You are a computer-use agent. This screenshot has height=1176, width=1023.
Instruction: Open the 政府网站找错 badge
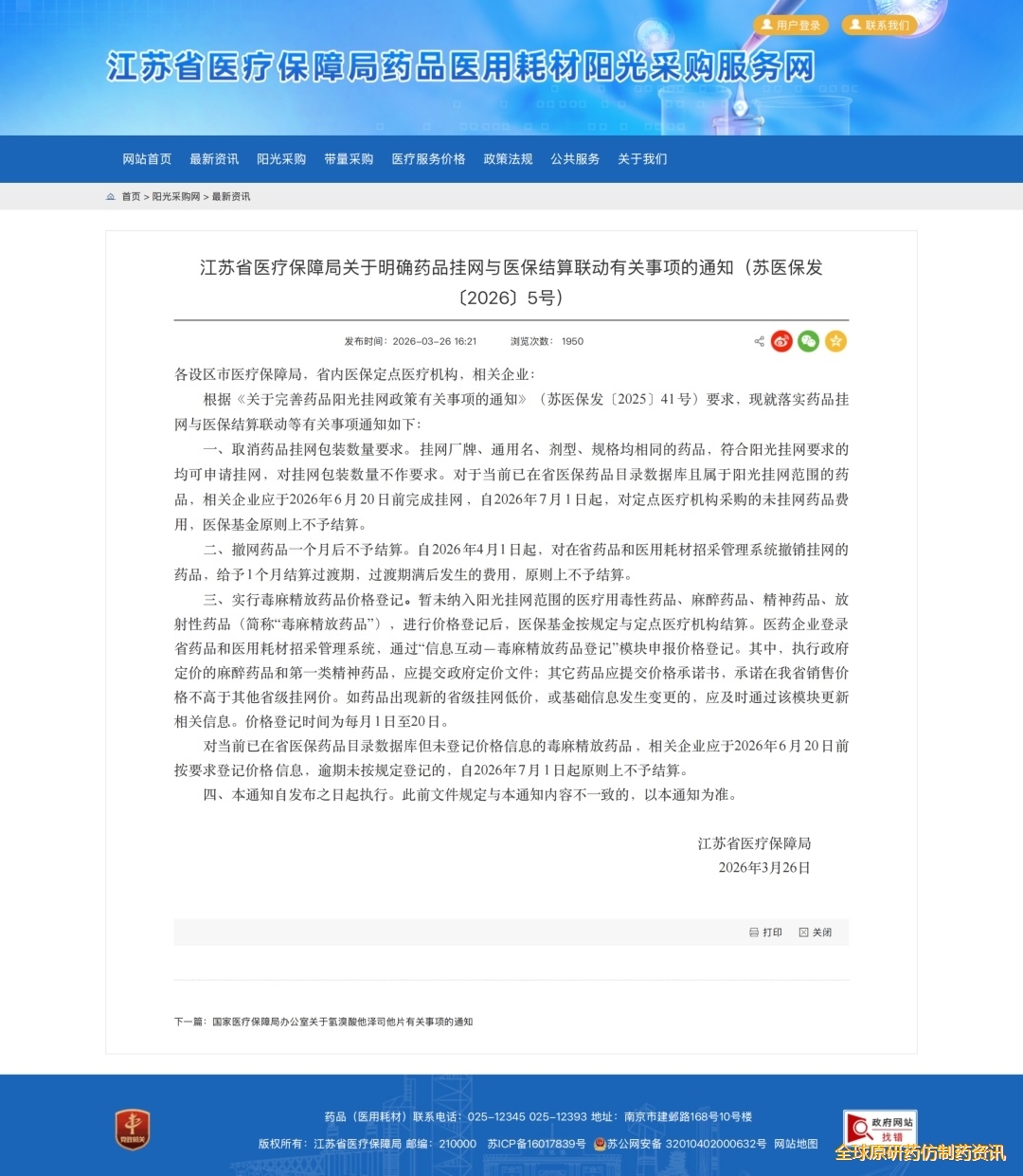coord(880,1126)
